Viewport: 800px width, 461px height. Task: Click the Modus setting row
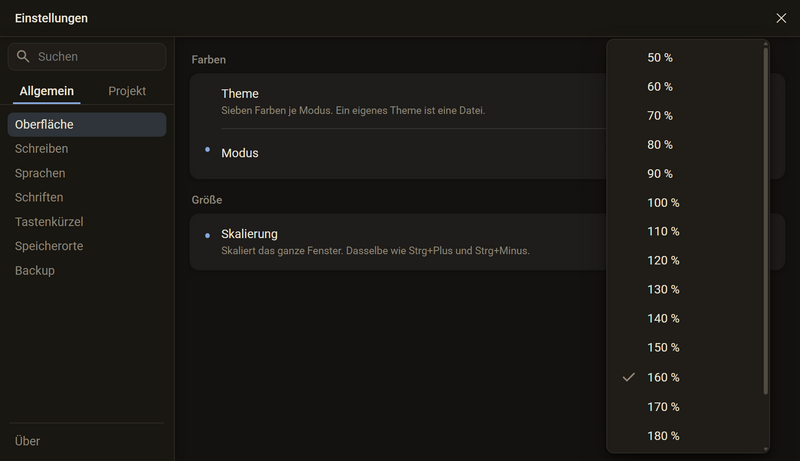tap(398, 153)
